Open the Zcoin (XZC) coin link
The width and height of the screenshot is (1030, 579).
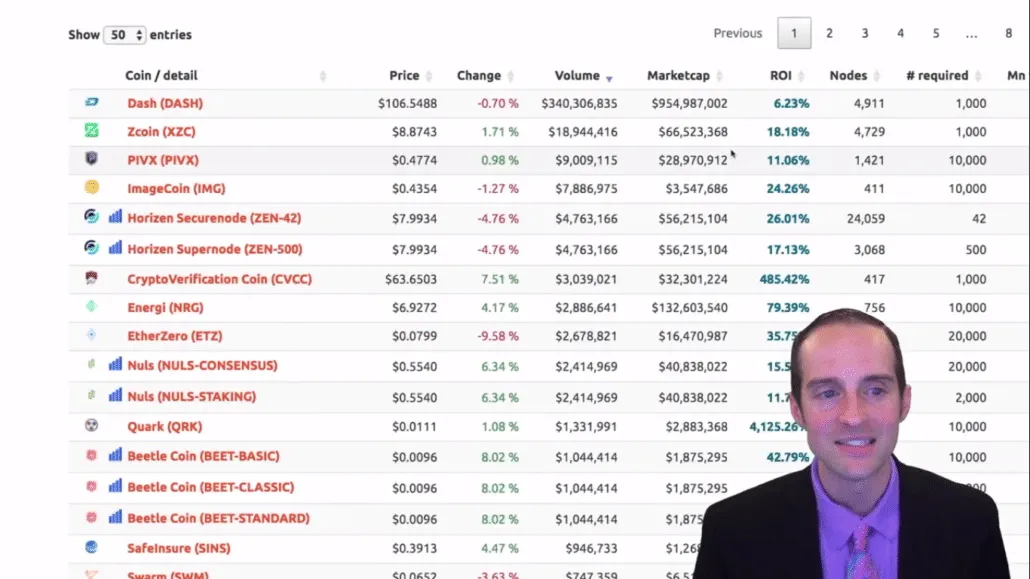[161, 131]
